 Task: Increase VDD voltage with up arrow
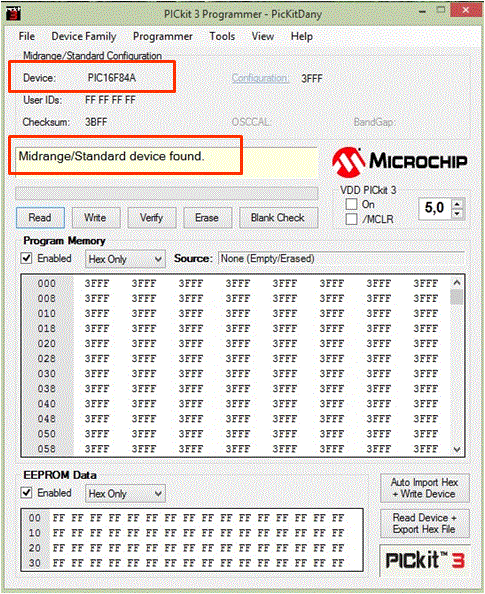coord(457,204)
